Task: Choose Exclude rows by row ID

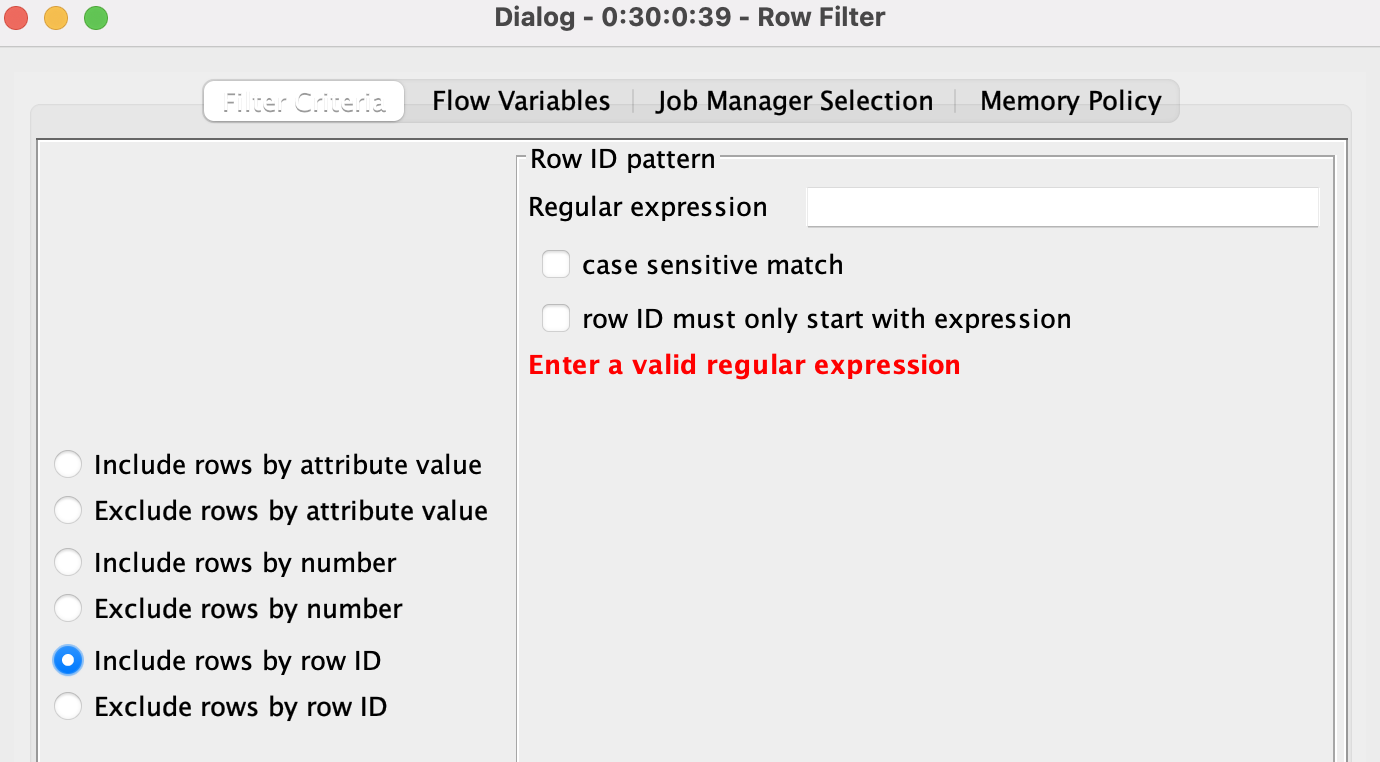Action: pyautogui.click(x=68, y=707)
